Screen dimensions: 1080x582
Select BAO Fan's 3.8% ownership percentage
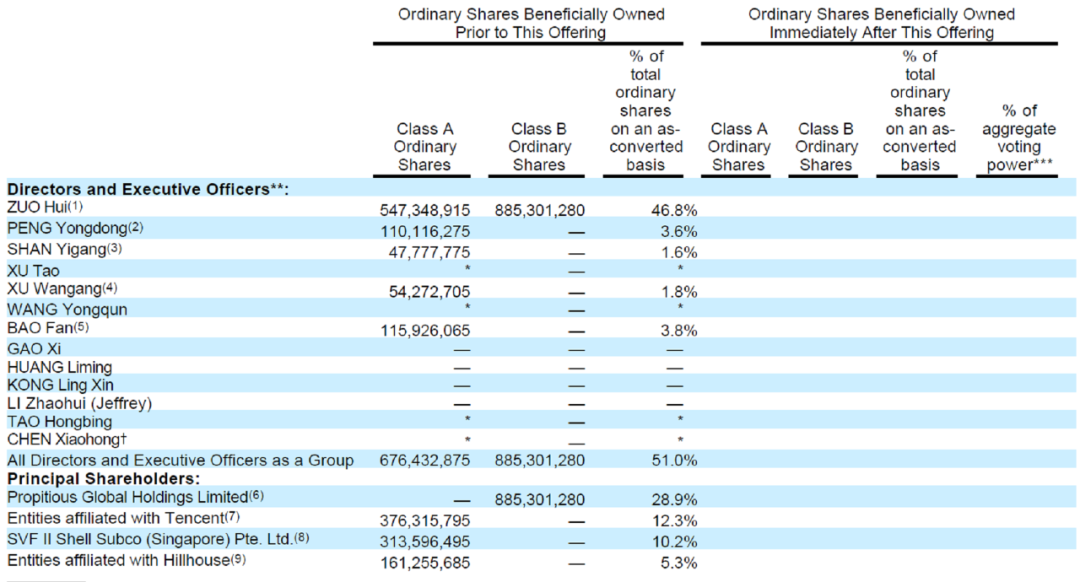click(x=679, y=331)
